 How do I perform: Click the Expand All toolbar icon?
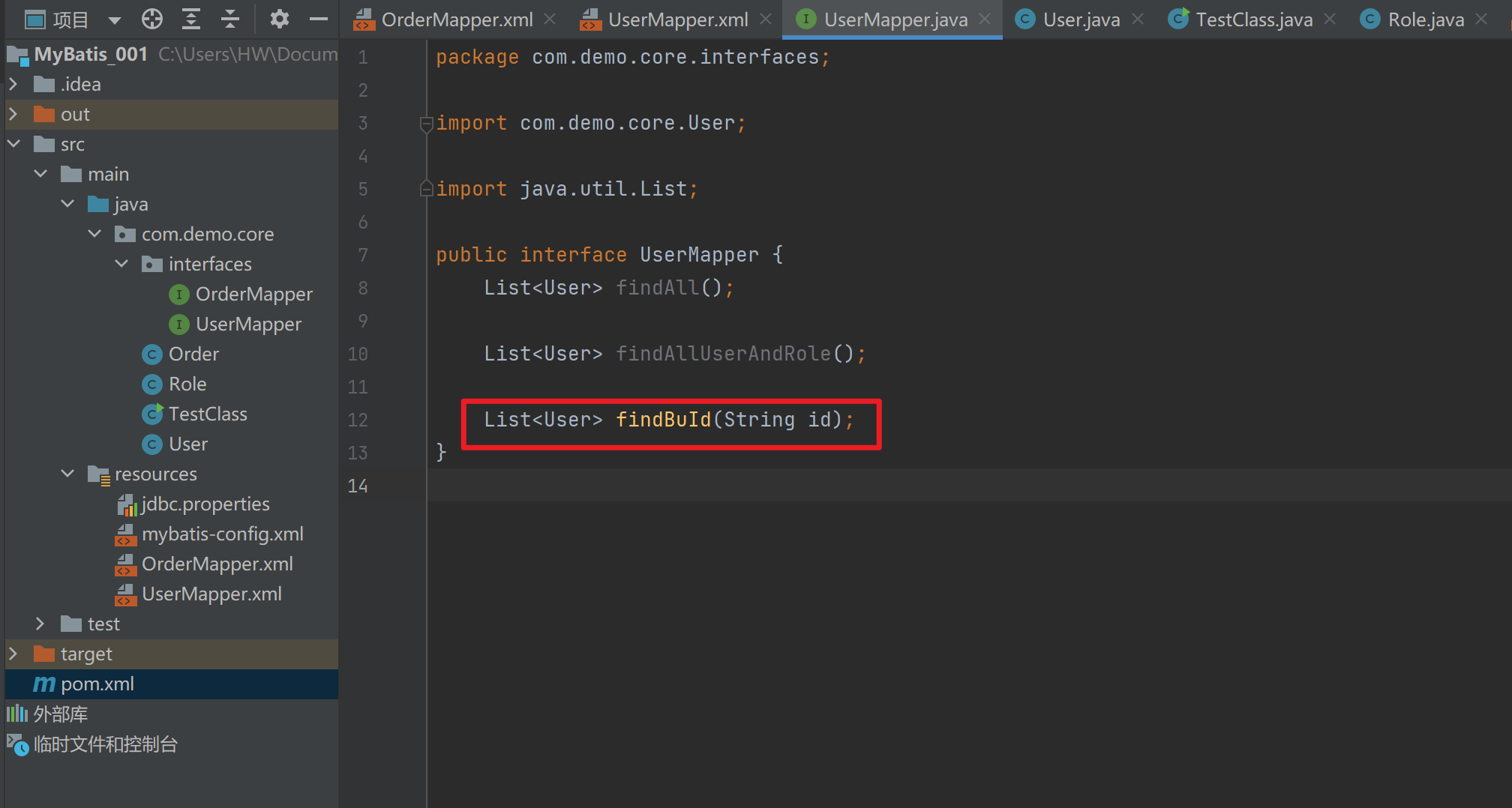(x=191, y=19)
